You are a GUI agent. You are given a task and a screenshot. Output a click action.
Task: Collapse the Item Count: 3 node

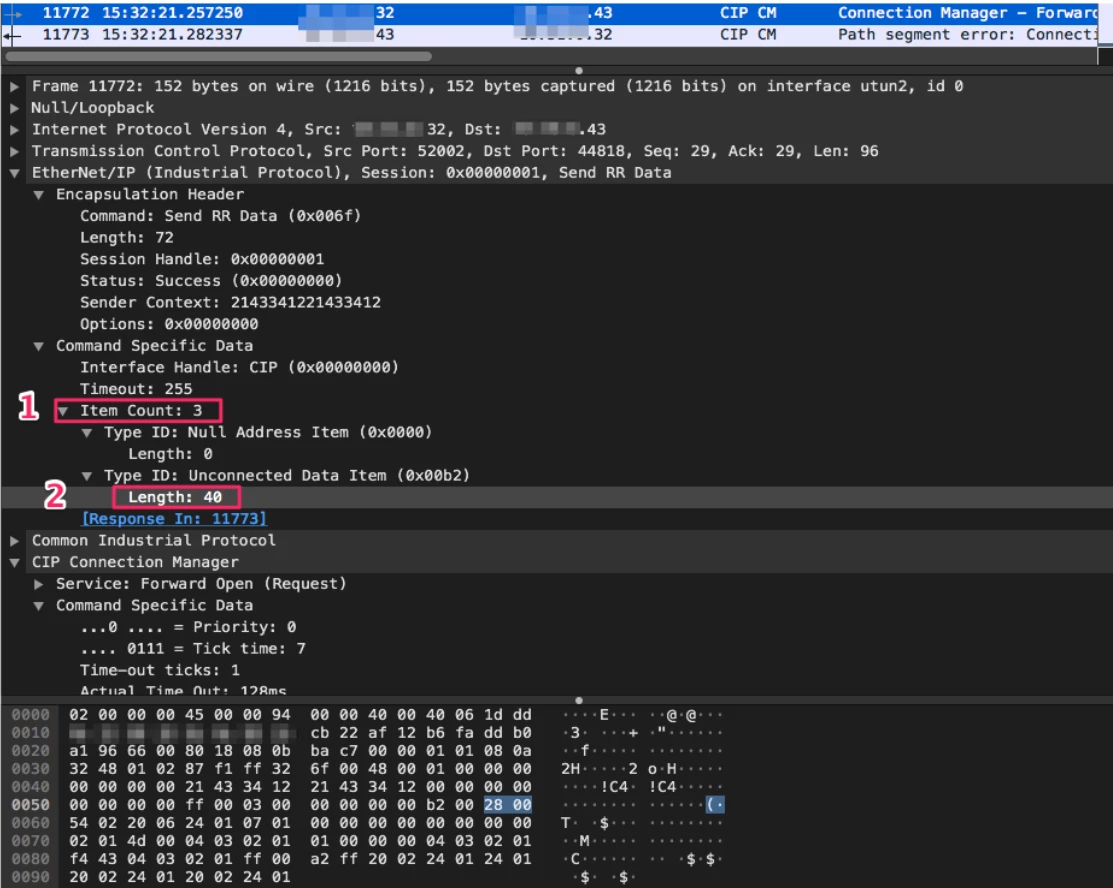point(63,411)
